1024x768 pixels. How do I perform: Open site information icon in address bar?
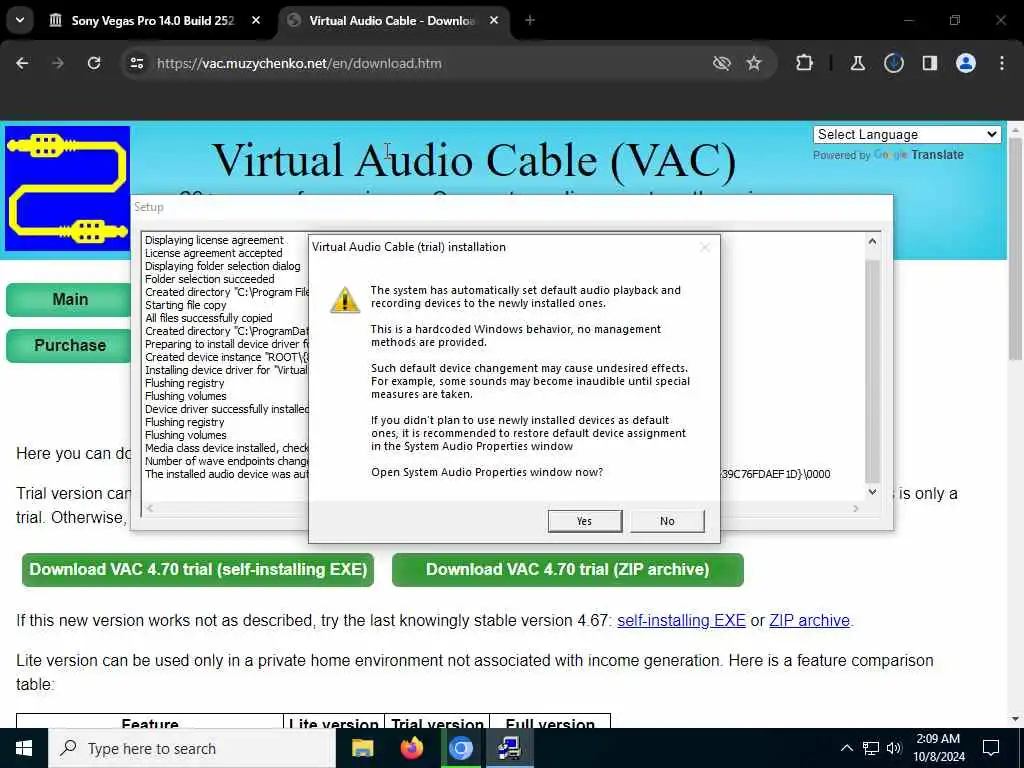136,63
